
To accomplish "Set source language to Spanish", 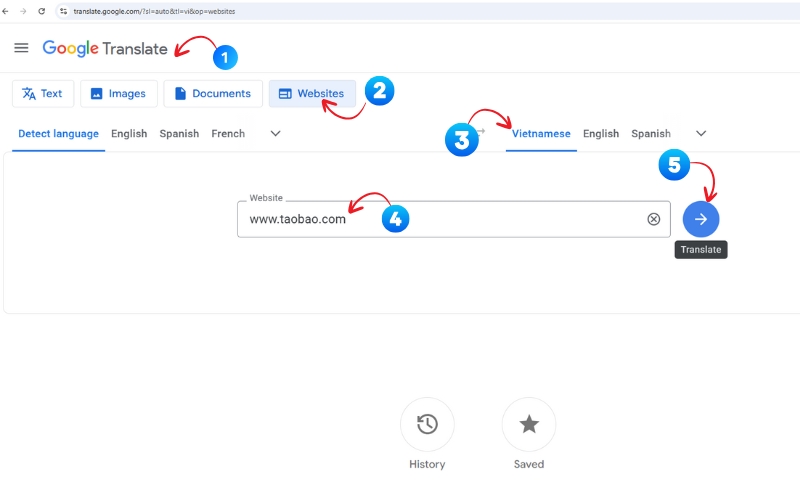I will (x=179, y=134).
